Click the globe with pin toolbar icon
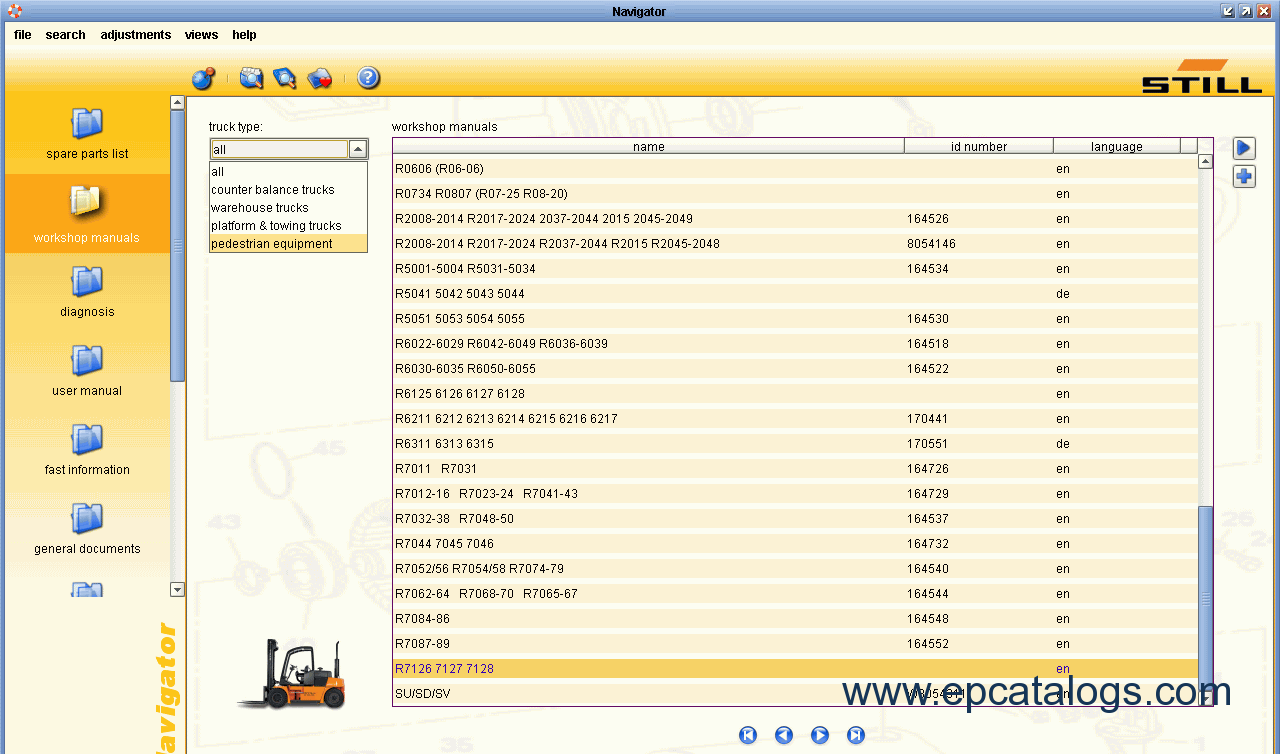The image size is (1280, 754). (x=204, y=78)
